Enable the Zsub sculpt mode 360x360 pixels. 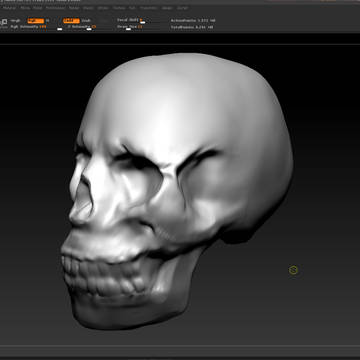(x=86, y=21)
